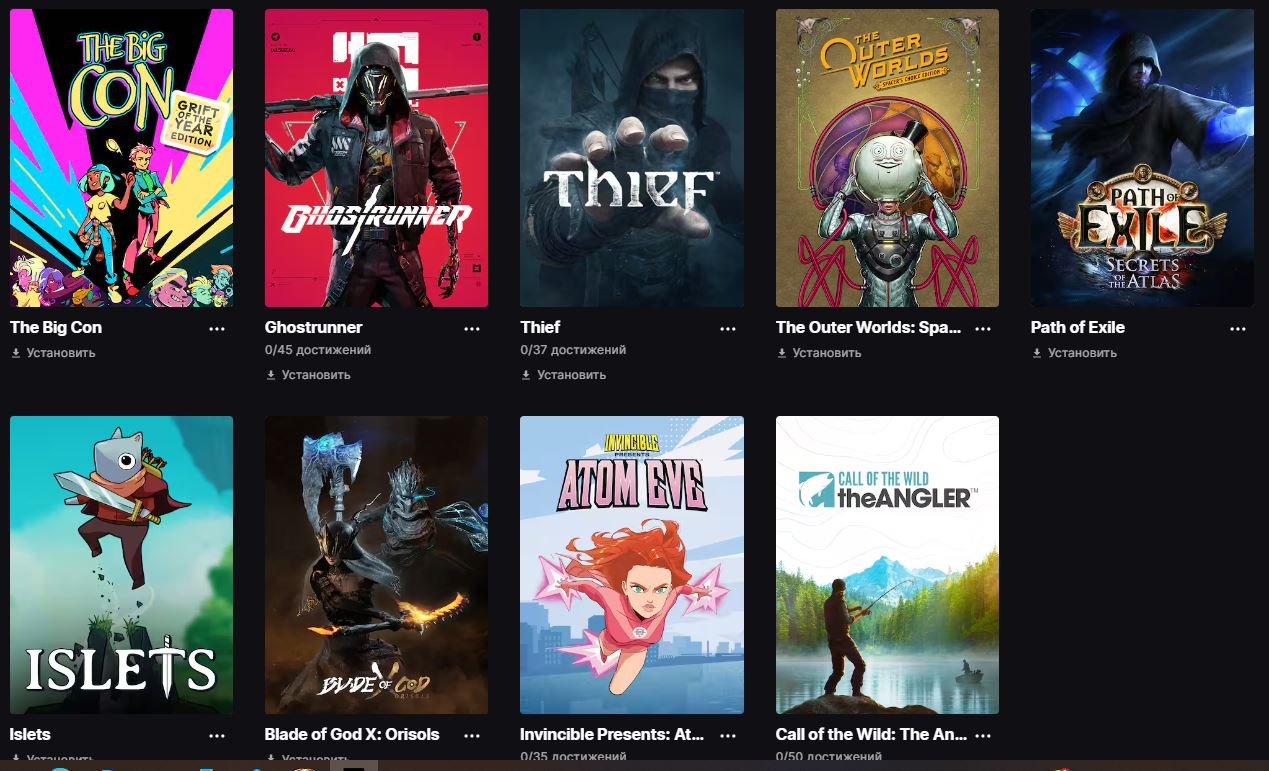Open the three-dot options for Invincible Presents: Atom Eve
The width and height of the screenshot is (1269, 771).
point(728,735)
